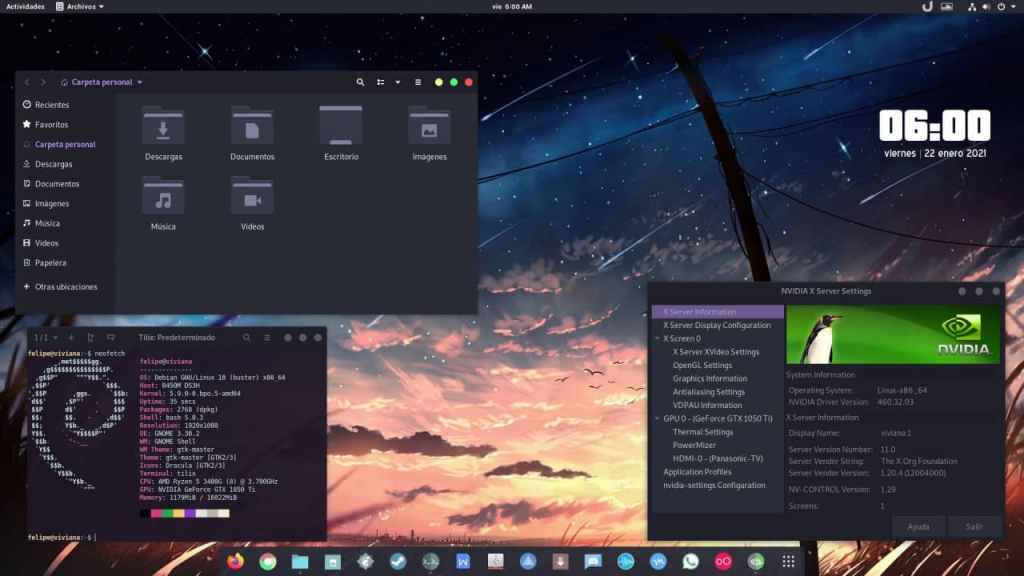Open Steam from the dock
1024x576 pixels.
click(398, 561)
